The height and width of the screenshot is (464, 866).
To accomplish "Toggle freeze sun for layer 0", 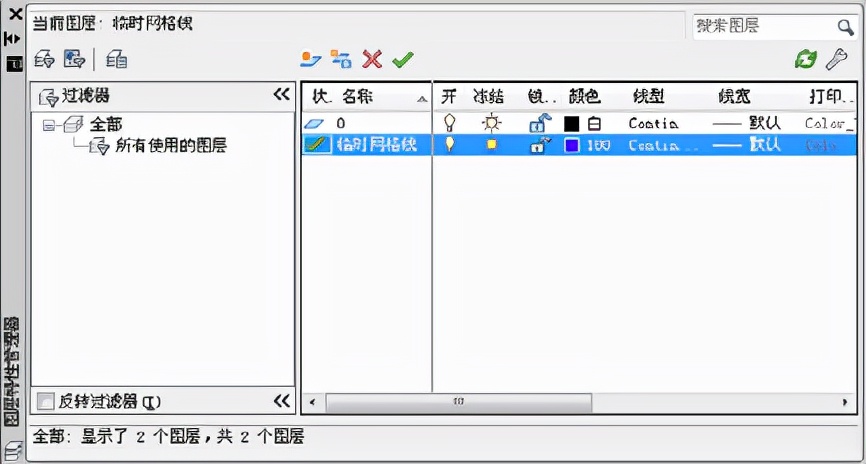I will pyautogui.click(x=490, y=123).
